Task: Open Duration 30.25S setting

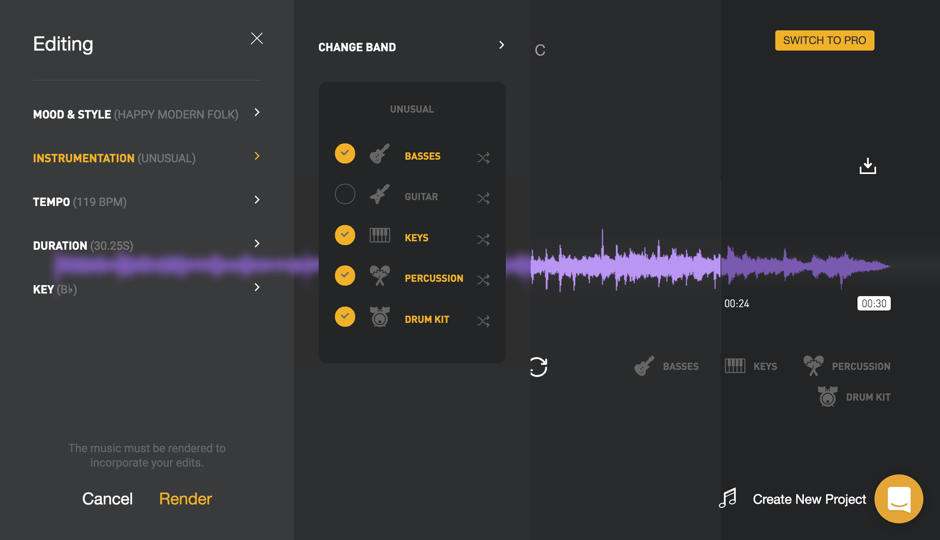Action: [x=147, y=245]
